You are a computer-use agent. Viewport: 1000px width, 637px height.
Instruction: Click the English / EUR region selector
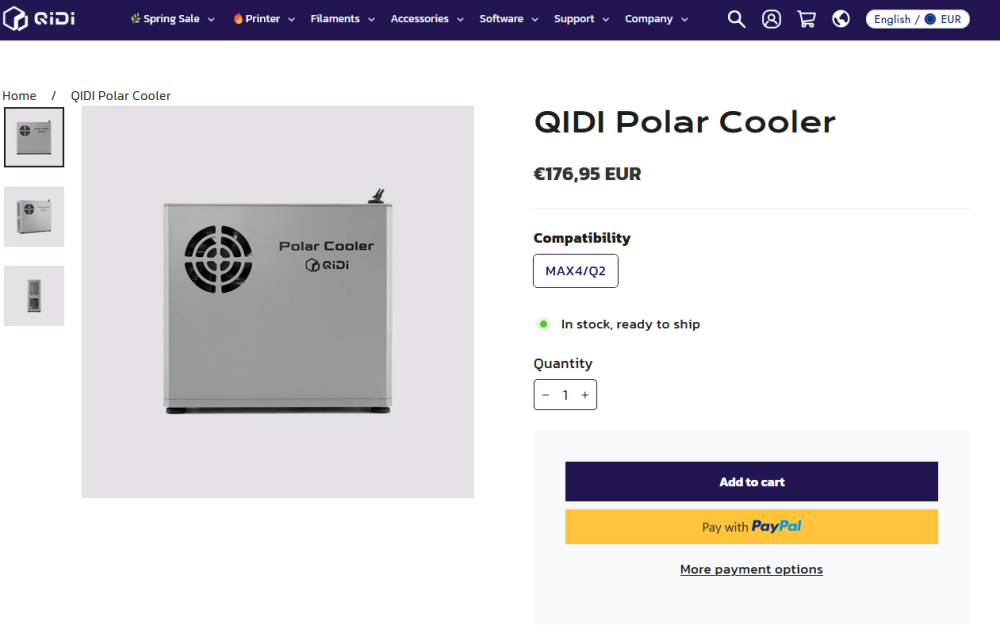(x=917, y=18)
